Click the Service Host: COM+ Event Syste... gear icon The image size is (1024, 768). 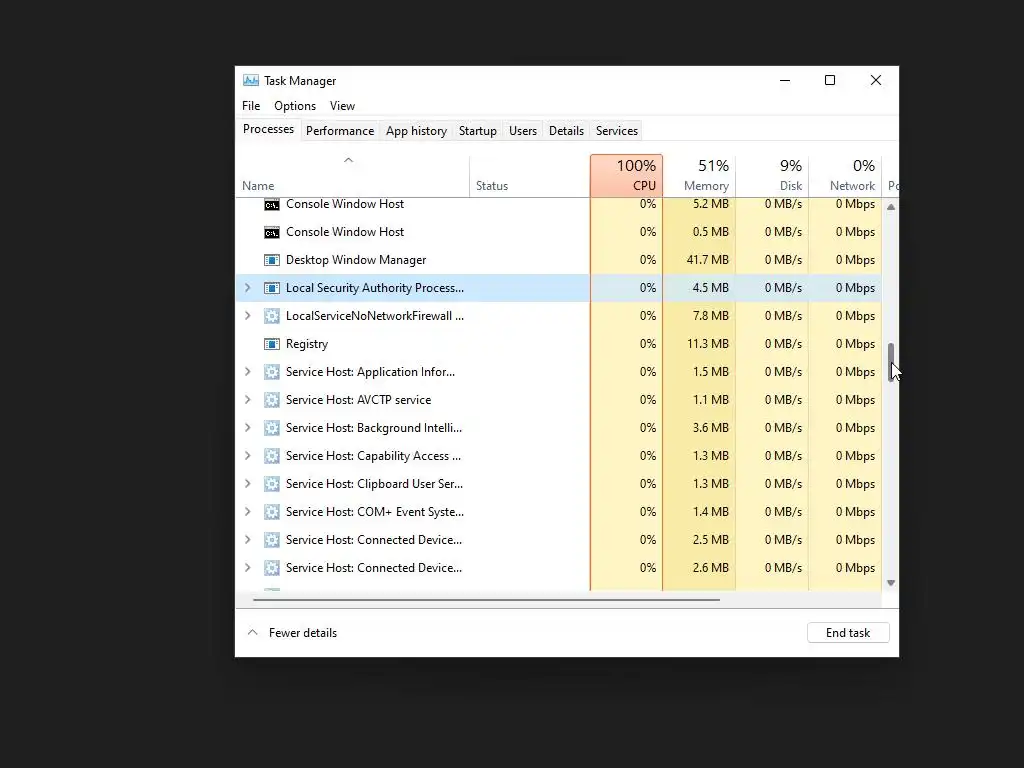(272, 512)
